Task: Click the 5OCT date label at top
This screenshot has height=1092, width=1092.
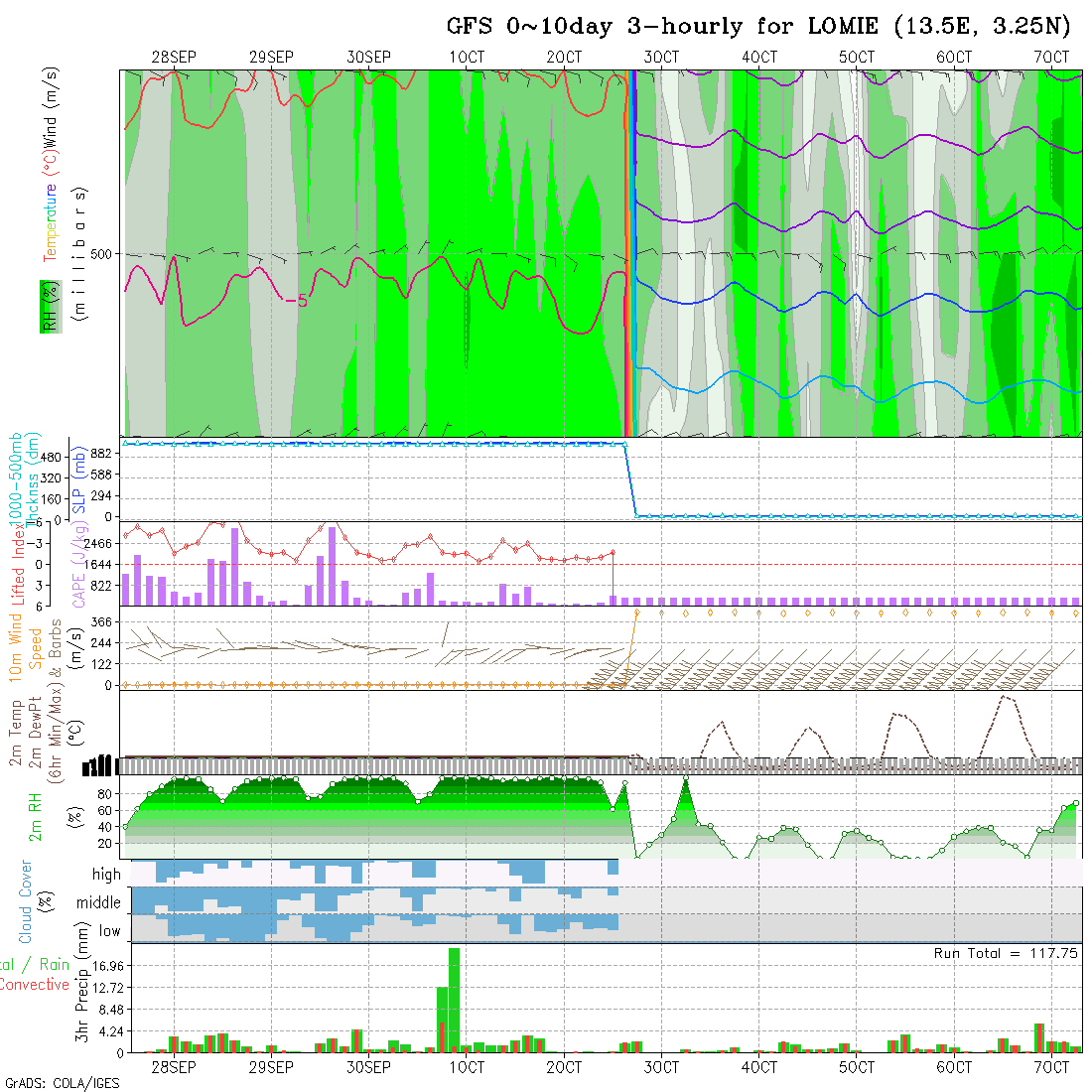Action: pos(857,58)
